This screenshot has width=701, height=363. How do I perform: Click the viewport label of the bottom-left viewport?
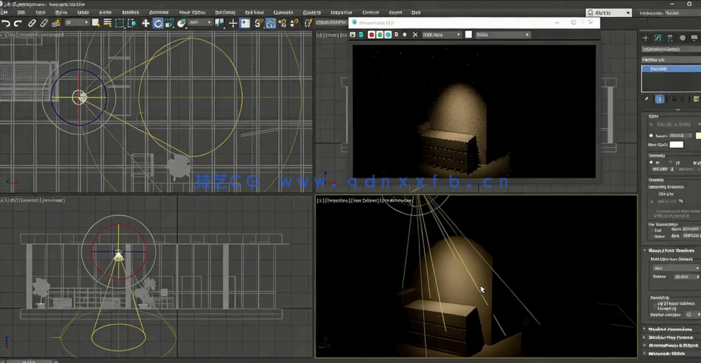click(x=33, y=200)
